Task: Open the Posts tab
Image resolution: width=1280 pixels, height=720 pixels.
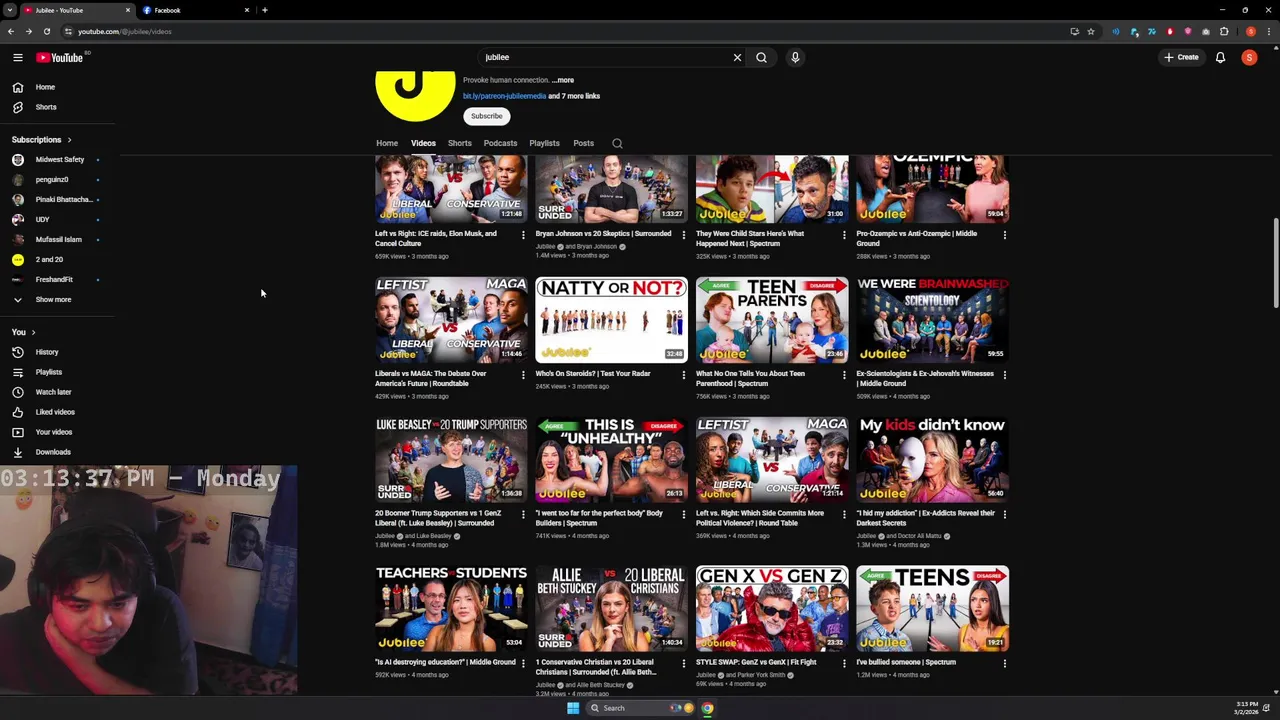Action: pyautogui.click(x=583, y=143)
